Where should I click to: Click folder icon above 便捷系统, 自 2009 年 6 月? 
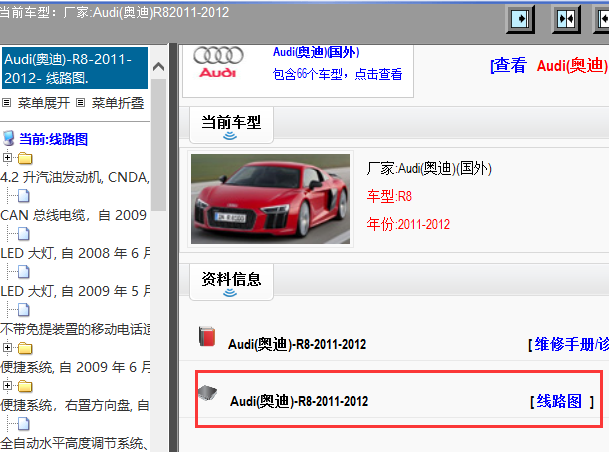(25, 348)
